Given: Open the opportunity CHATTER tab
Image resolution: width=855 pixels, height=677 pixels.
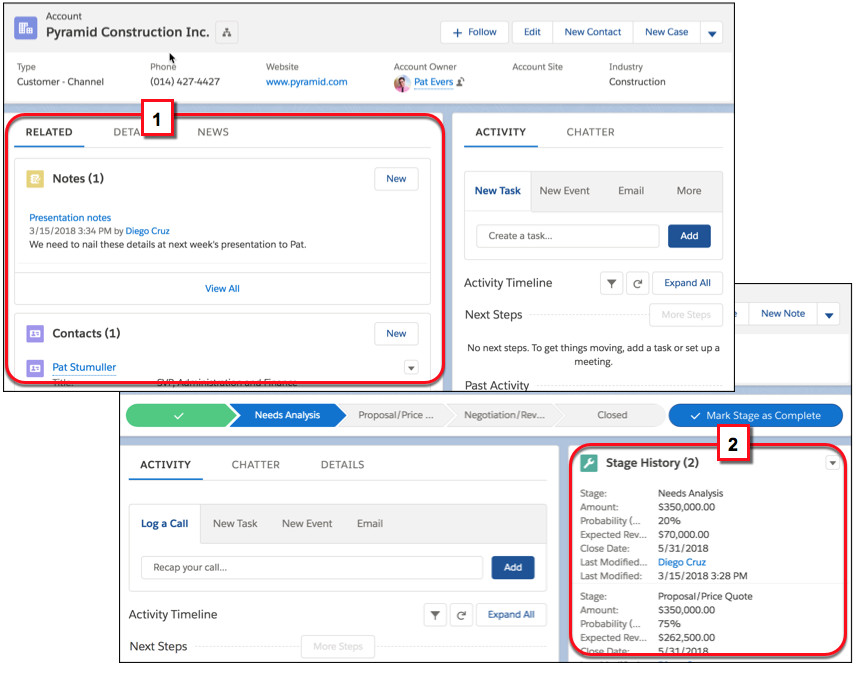Looking at the screenshot, I should [255, 465].
